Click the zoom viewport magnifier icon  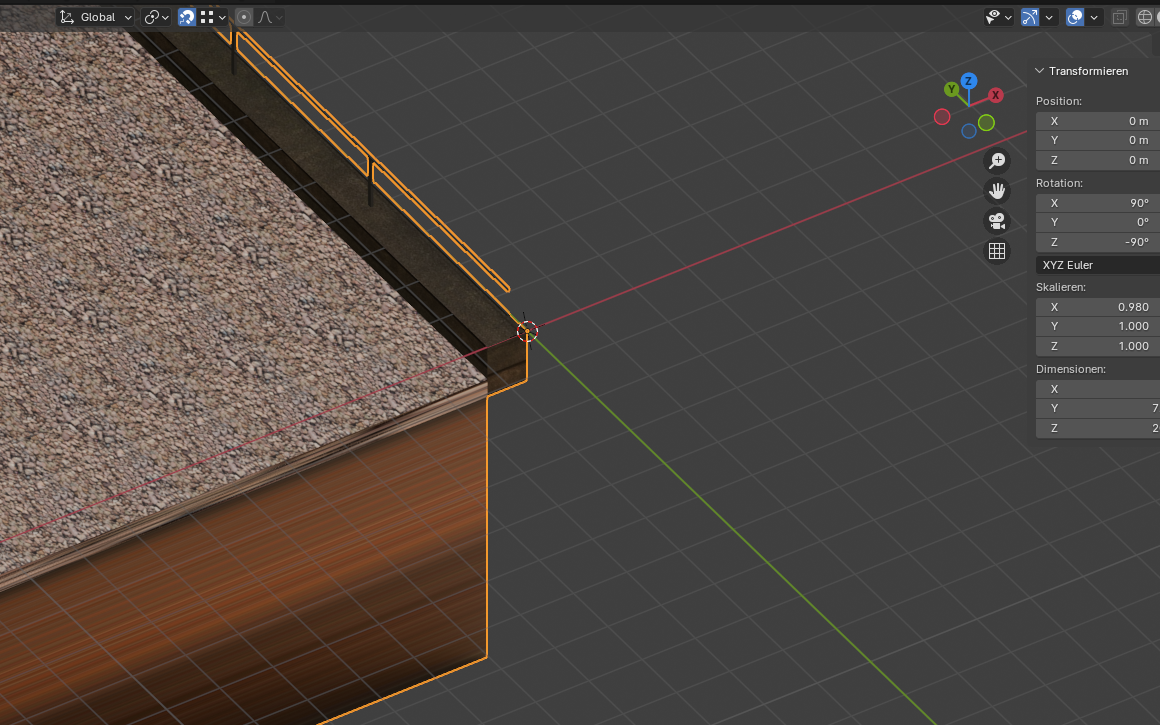pos(997,161)
